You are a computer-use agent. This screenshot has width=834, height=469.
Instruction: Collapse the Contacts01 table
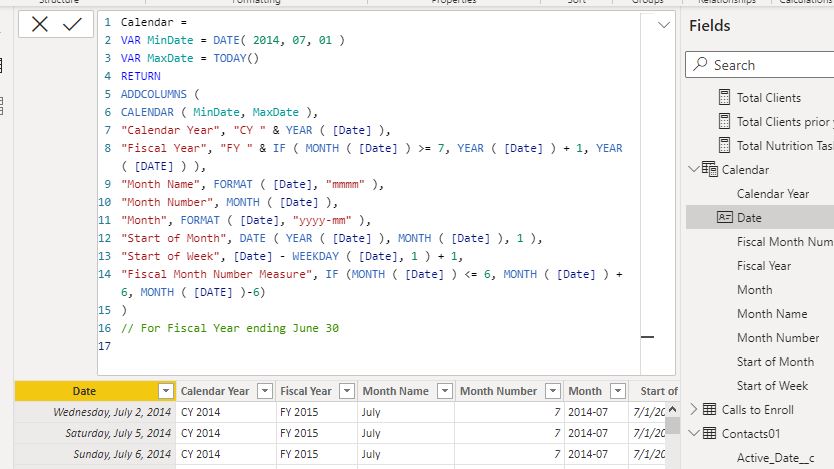point(694,433)
